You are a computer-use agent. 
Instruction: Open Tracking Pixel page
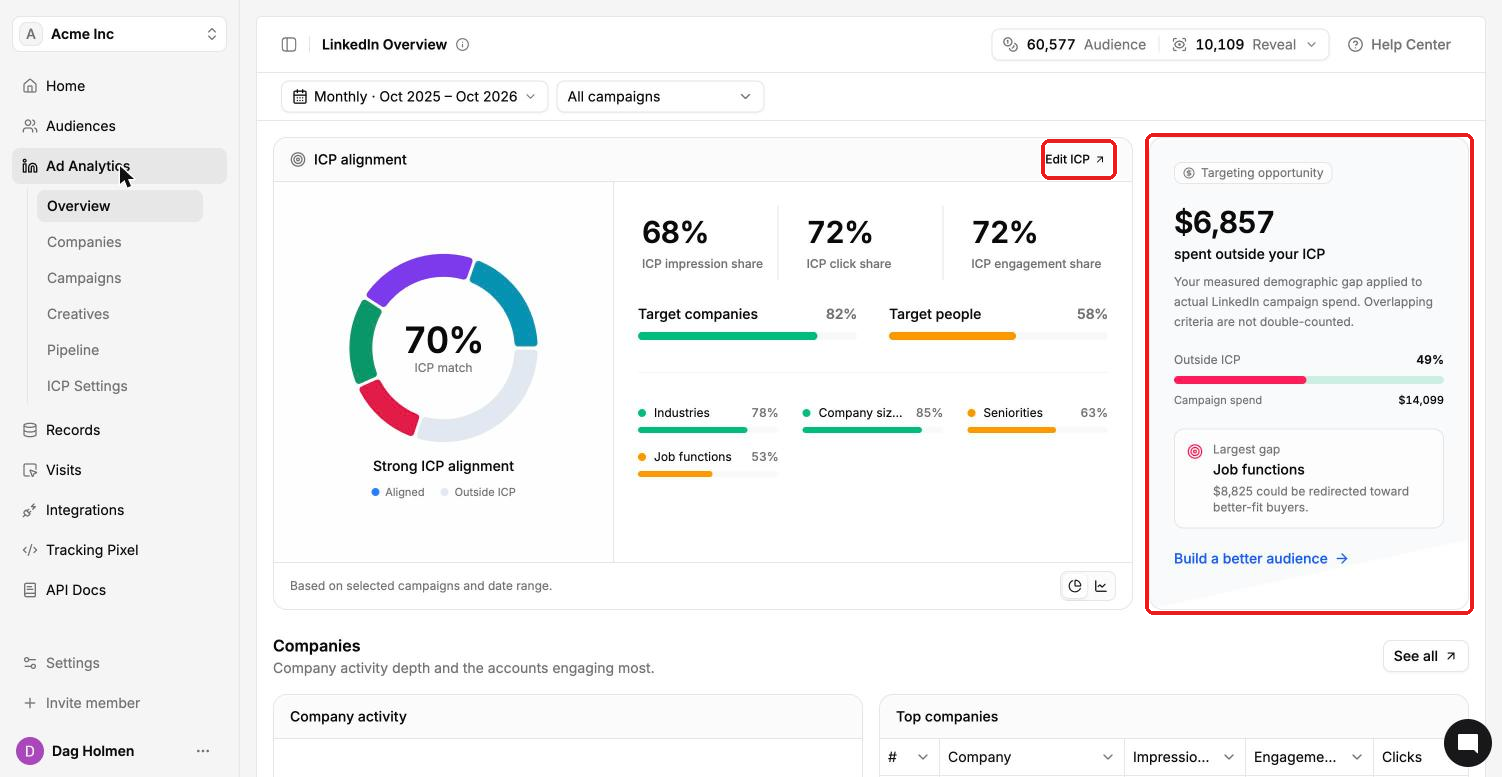pyautogui.click(x=120, y=550)
